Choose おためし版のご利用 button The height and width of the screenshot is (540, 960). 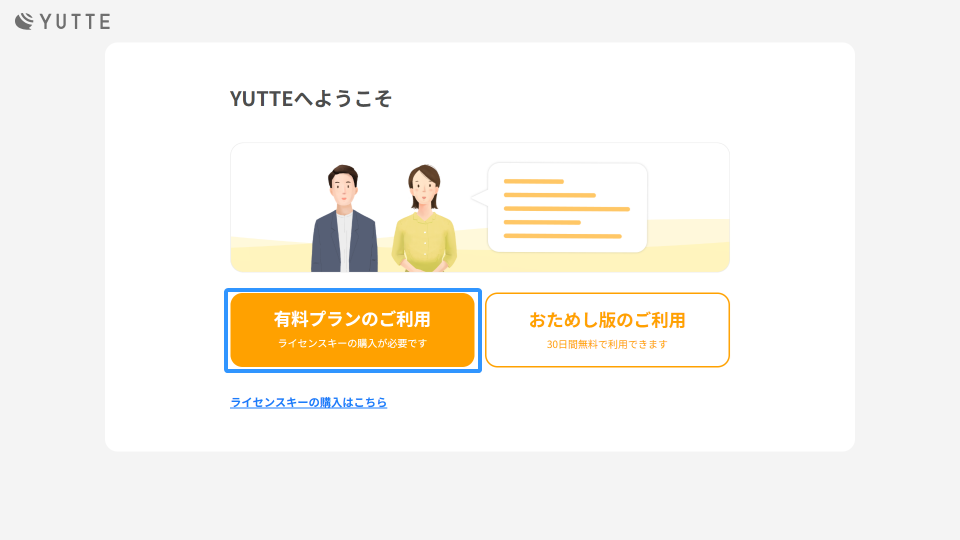pyautogui.click(x=607, y=330)
